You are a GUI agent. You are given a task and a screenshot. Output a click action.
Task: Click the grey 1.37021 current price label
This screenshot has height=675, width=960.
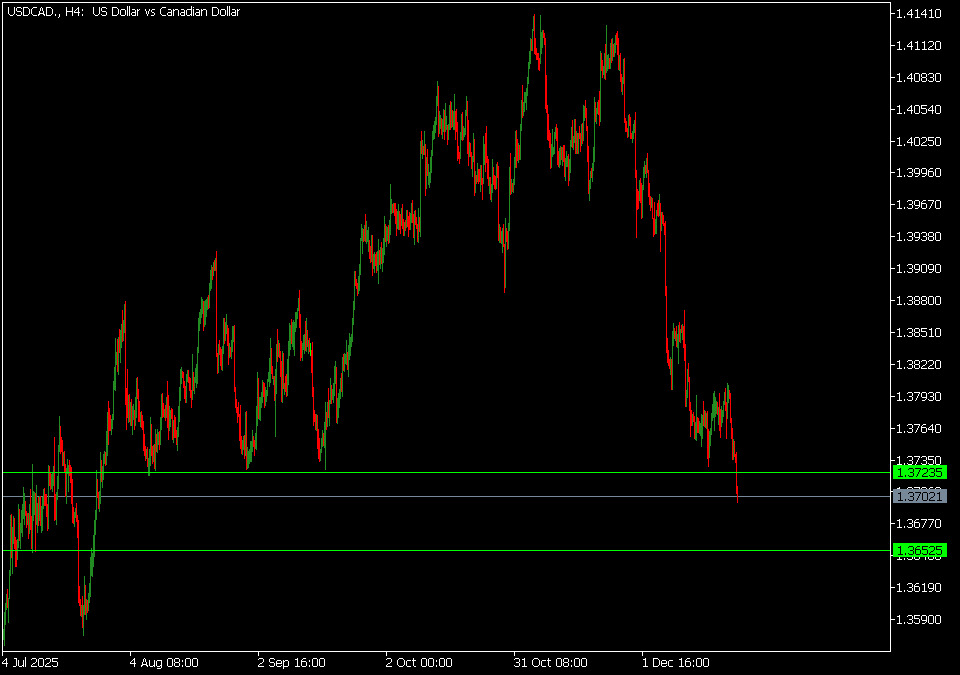(x=920, y=496)
